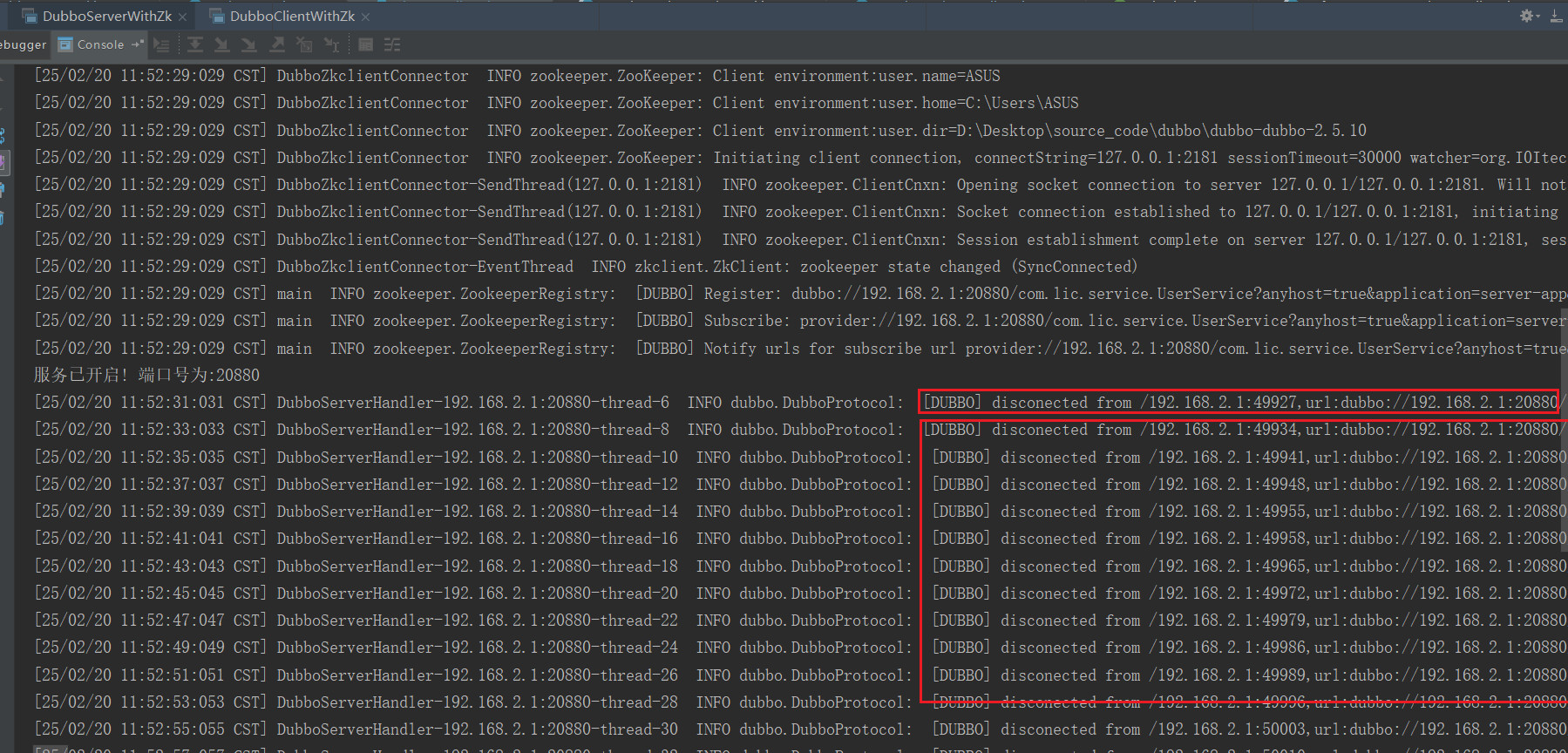Click the thread-8 disconnected log line
The image size is (1568, 753).
[800, 430]
